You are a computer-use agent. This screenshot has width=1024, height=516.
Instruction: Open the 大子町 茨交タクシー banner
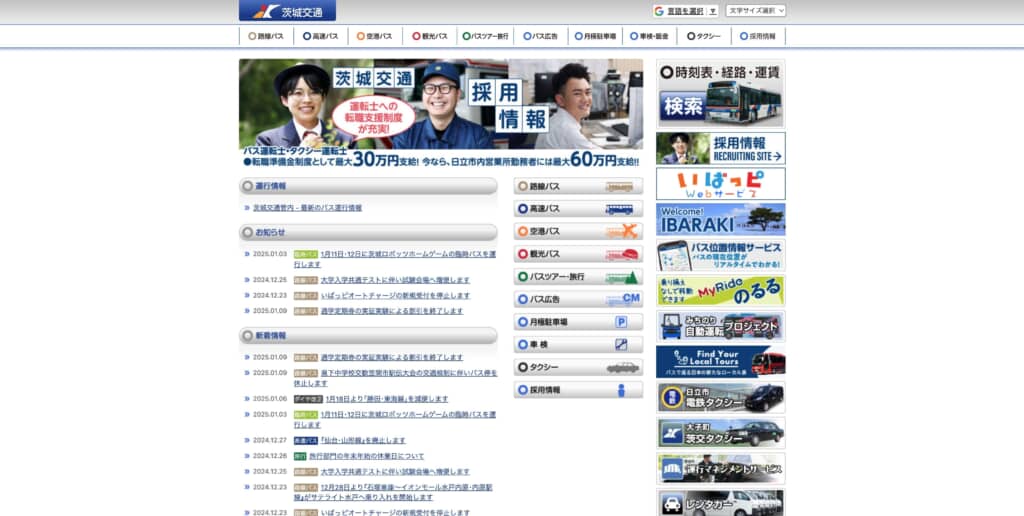[721, 433]
